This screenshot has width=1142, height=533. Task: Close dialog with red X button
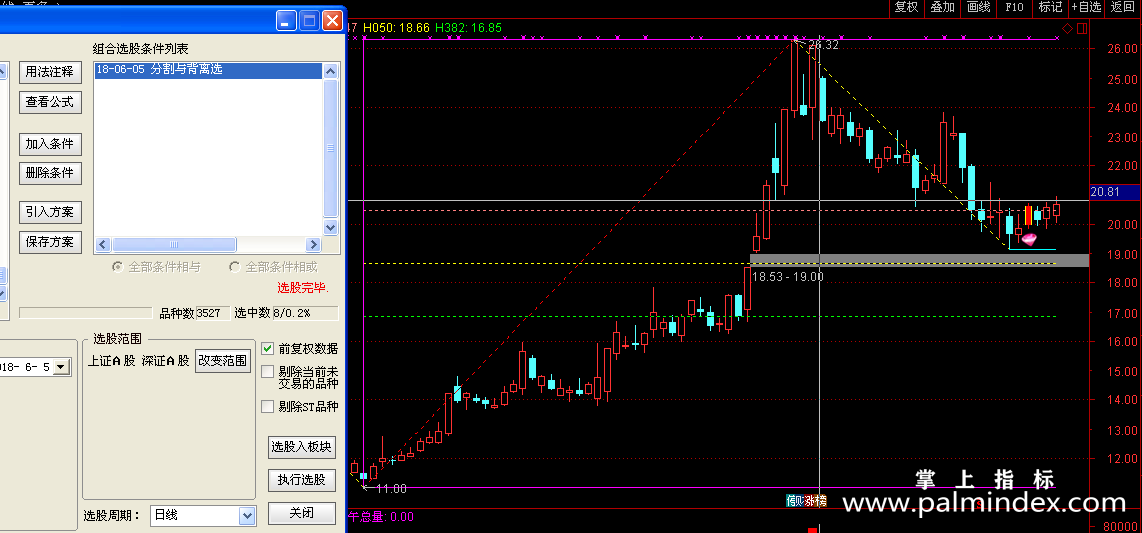[x=333, y=20]
